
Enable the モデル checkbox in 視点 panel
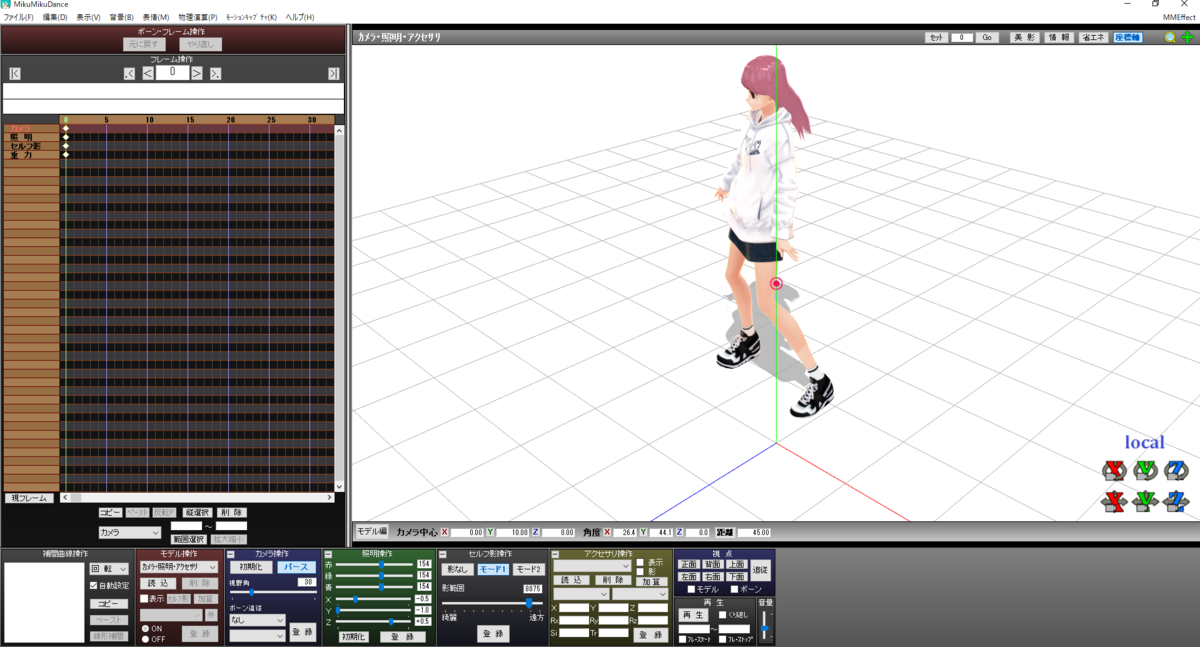click(x=692, y=590)
